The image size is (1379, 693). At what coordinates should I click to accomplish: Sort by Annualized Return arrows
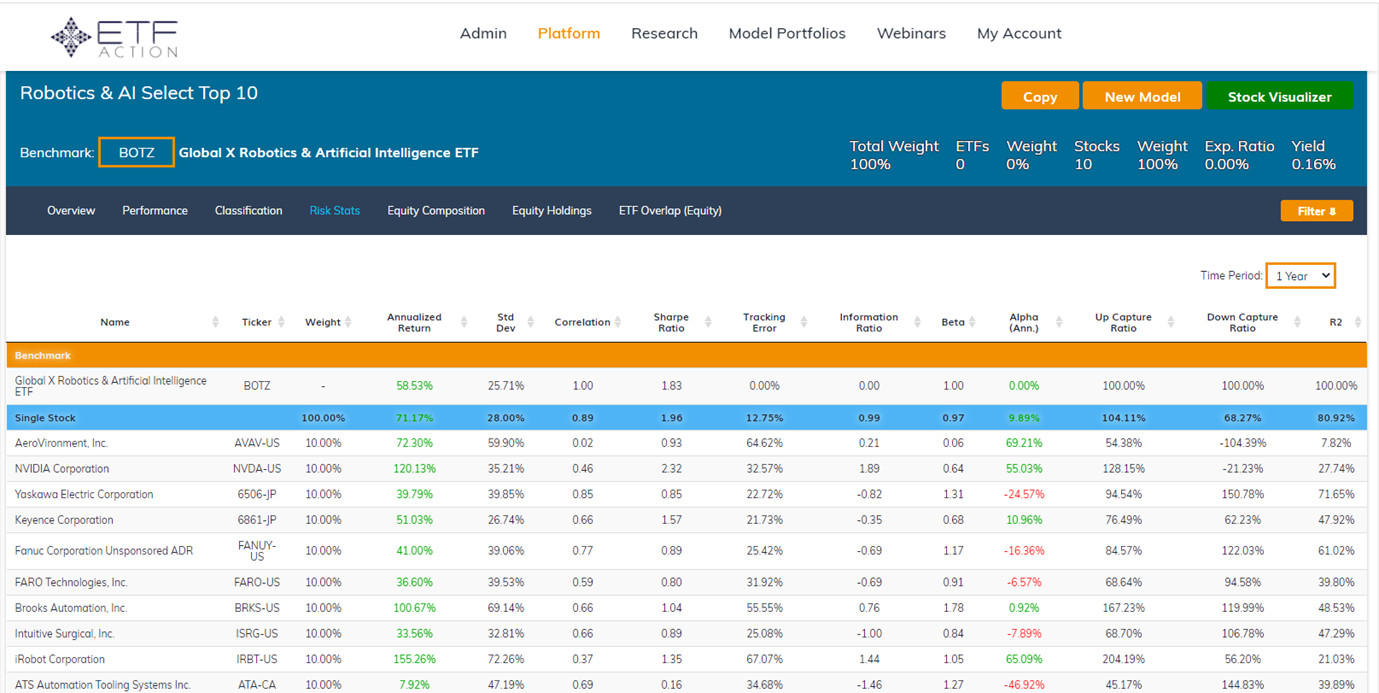[464, 322]
